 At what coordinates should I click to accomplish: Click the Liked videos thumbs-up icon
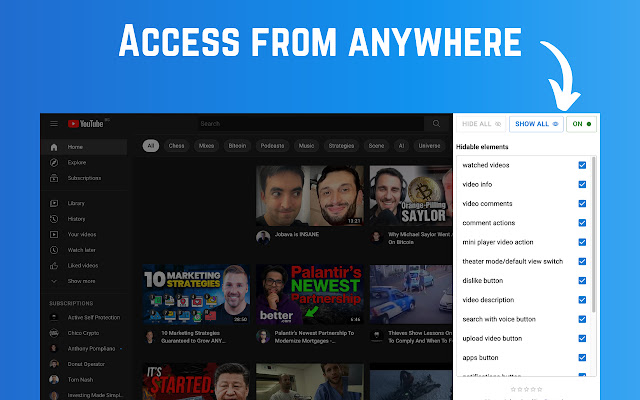click(x=54, y=266)
